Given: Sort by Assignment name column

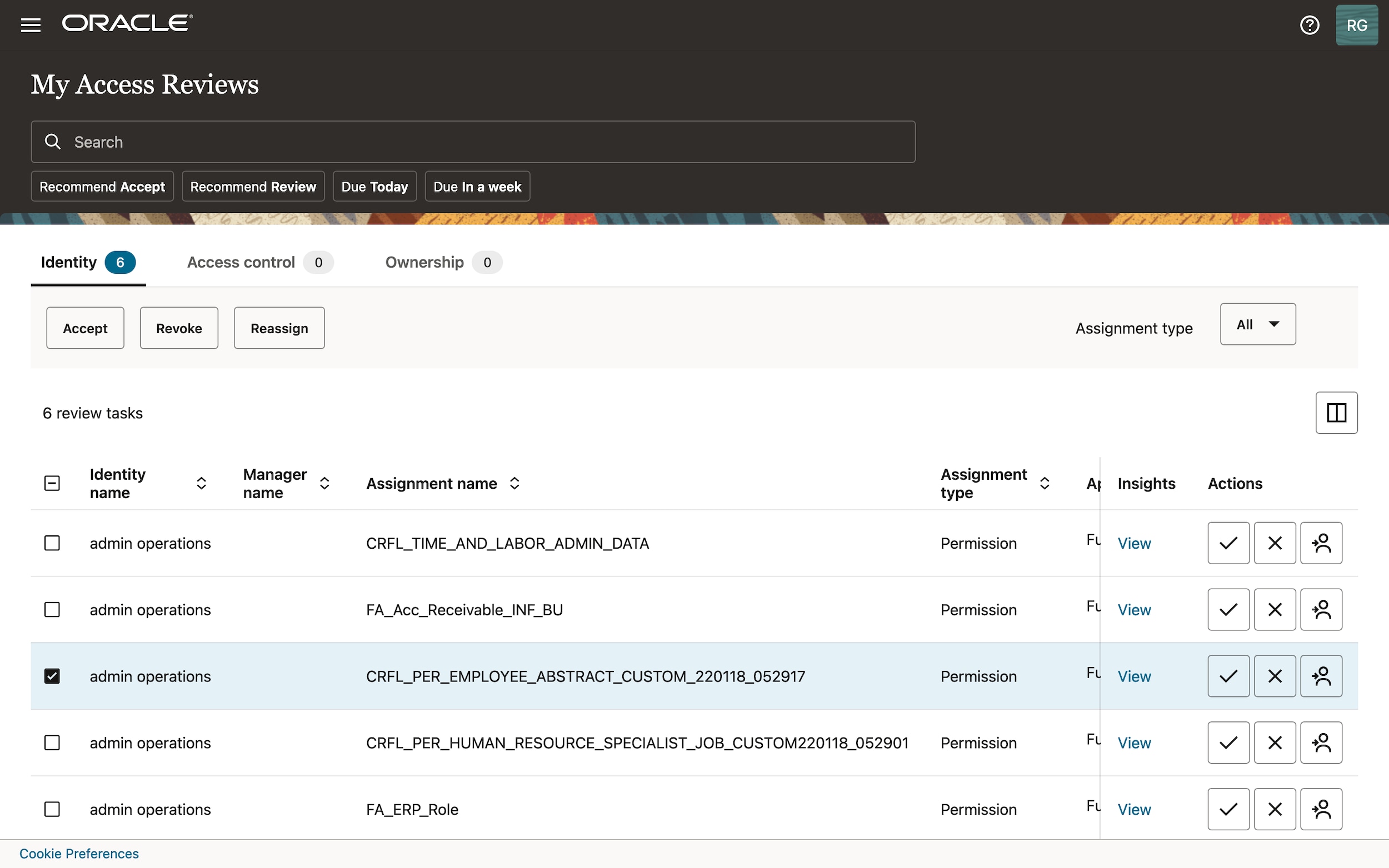Looking at the screenshot, I should 514,483.
